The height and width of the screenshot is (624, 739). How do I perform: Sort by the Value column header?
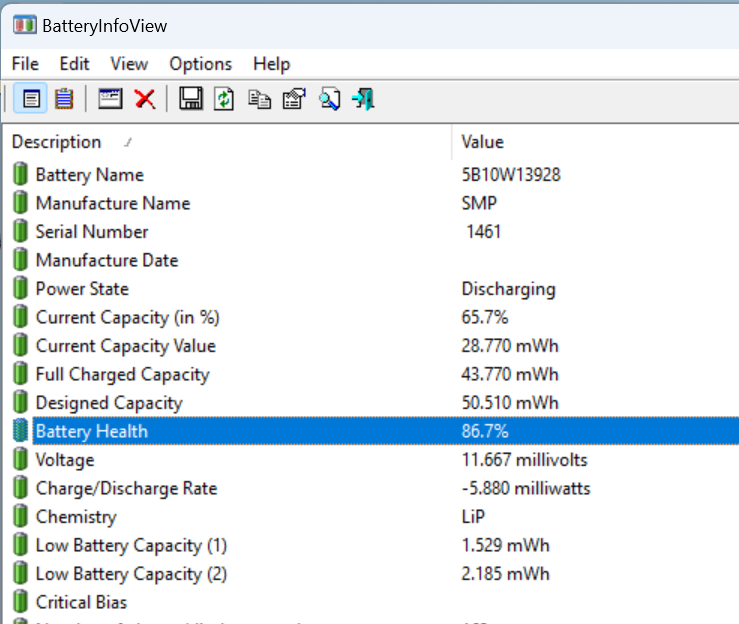click(596, 142)
